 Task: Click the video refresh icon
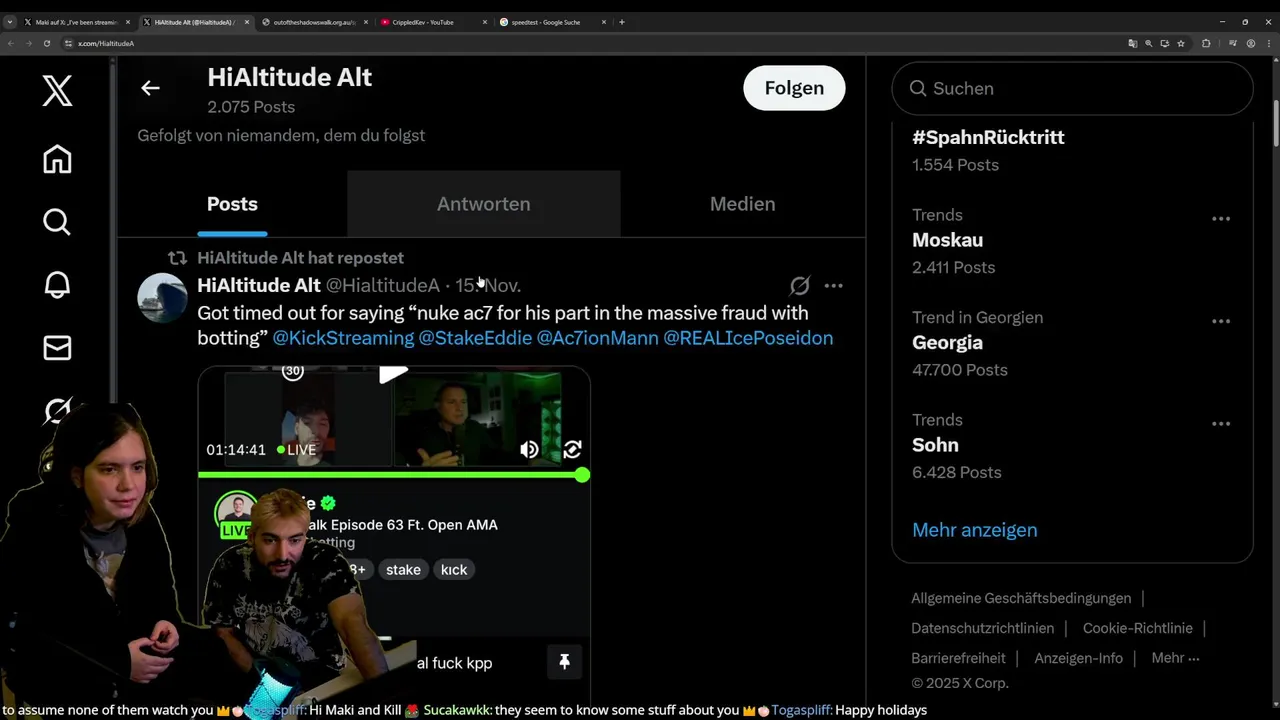[572, 449]
